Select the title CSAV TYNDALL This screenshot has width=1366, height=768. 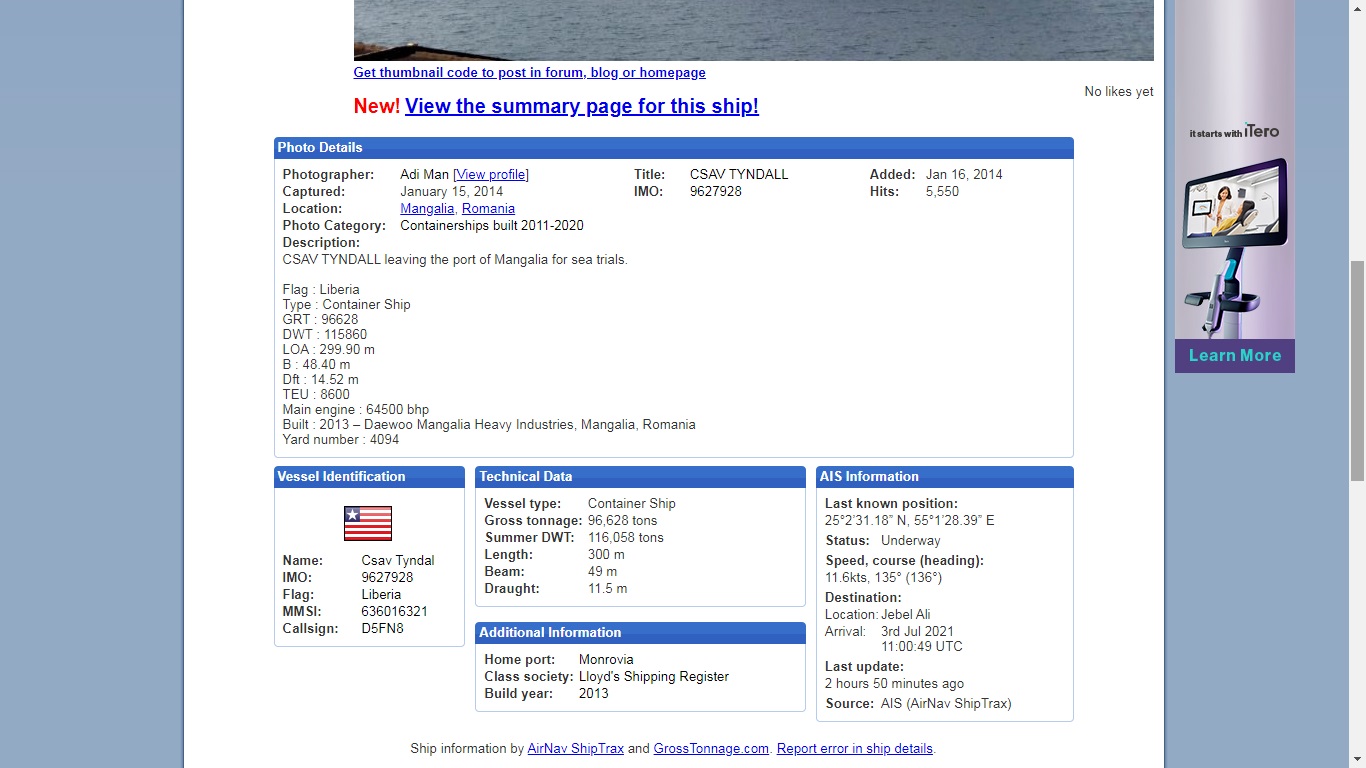739,175
